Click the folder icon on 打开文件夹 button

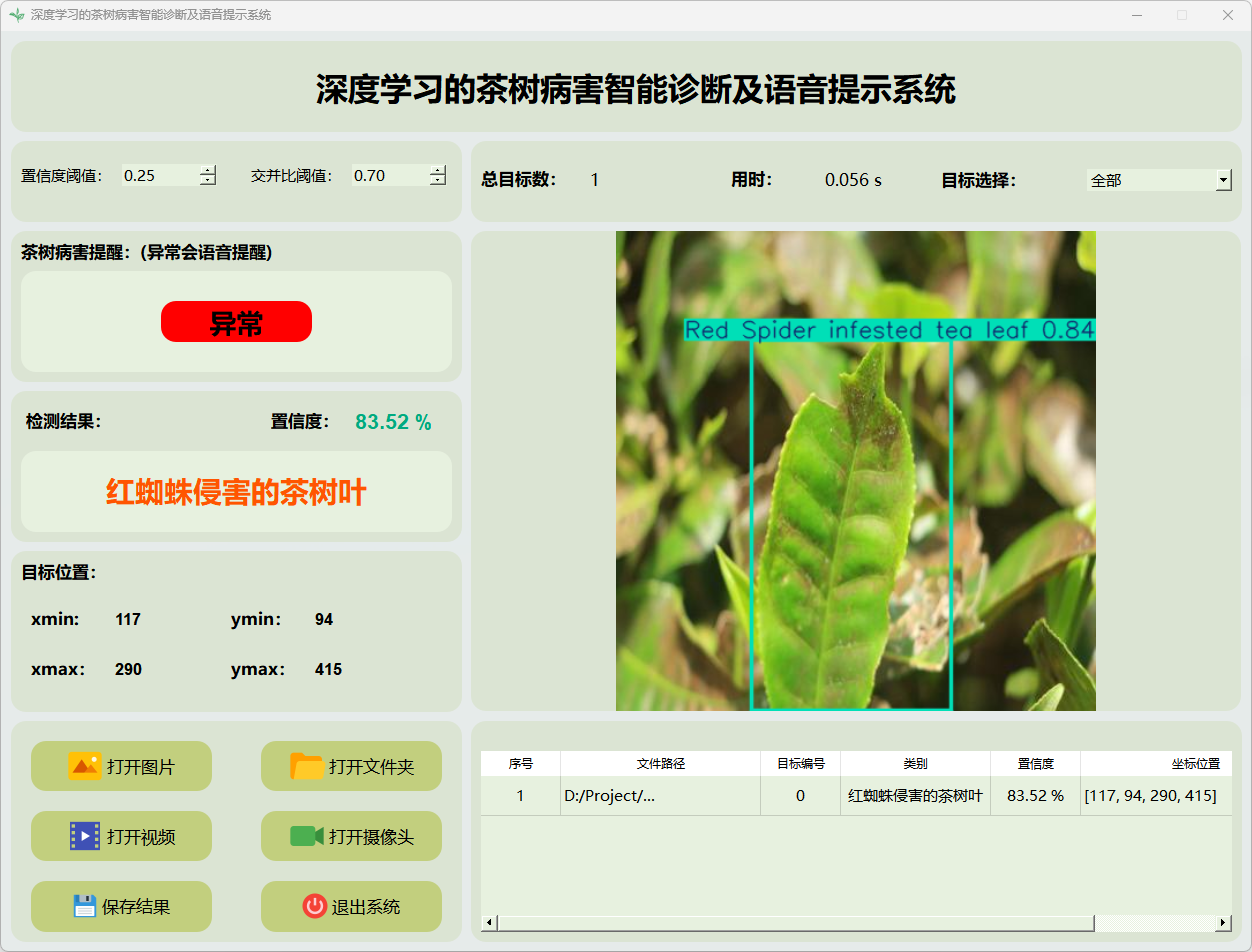pyautogui.click(x=306, y=766)
